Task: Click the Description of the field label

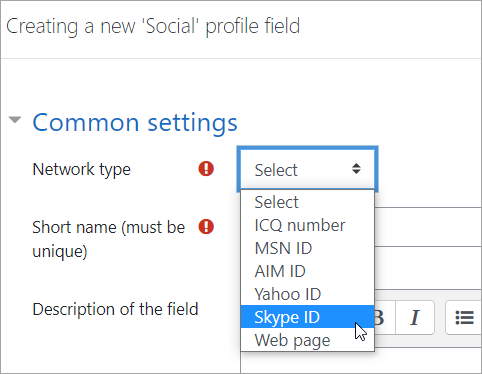Action: (115, 309)
